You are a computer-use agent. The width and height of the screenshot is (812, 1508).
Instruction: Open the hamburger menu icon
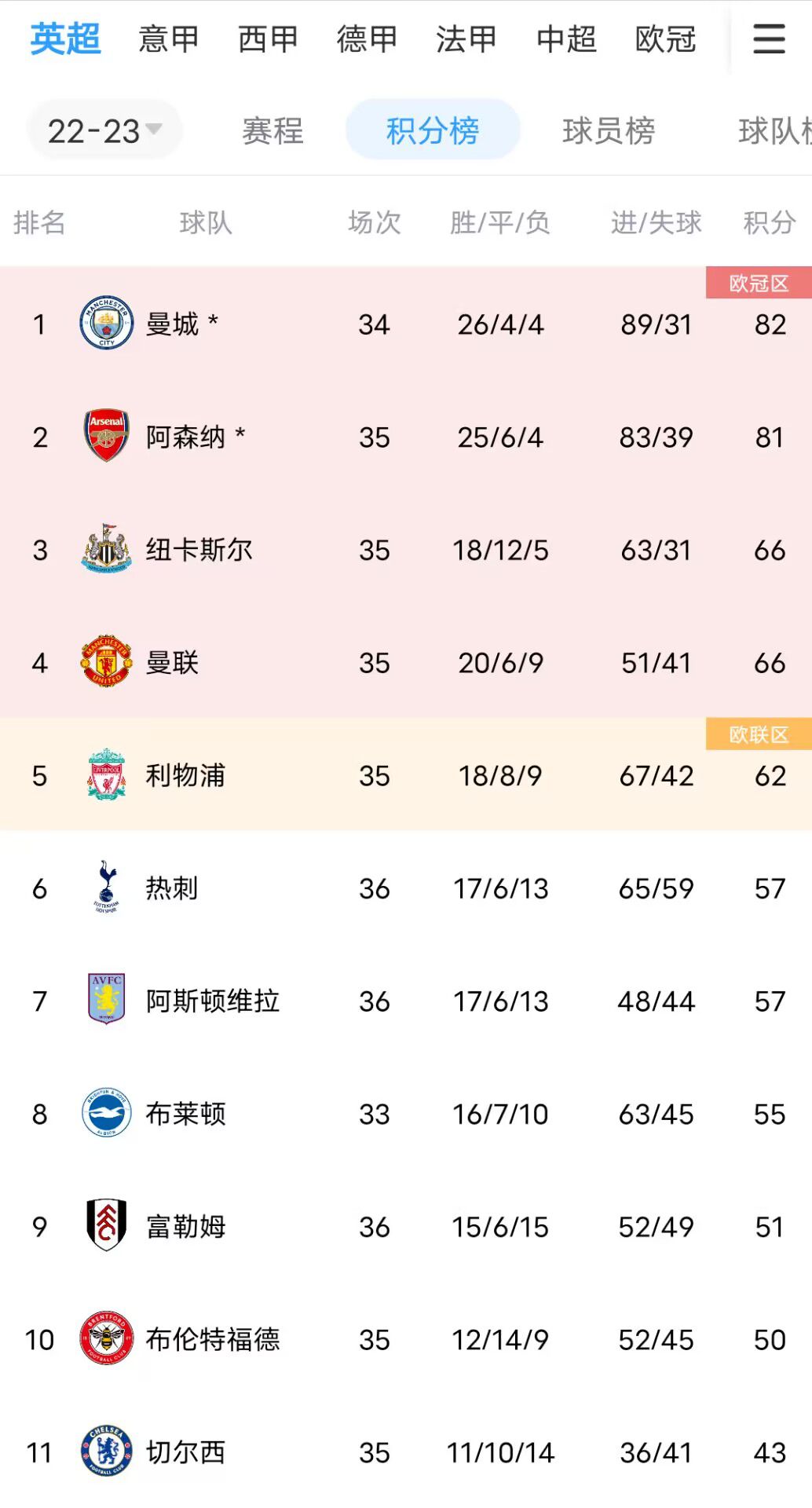click(769, 38)
